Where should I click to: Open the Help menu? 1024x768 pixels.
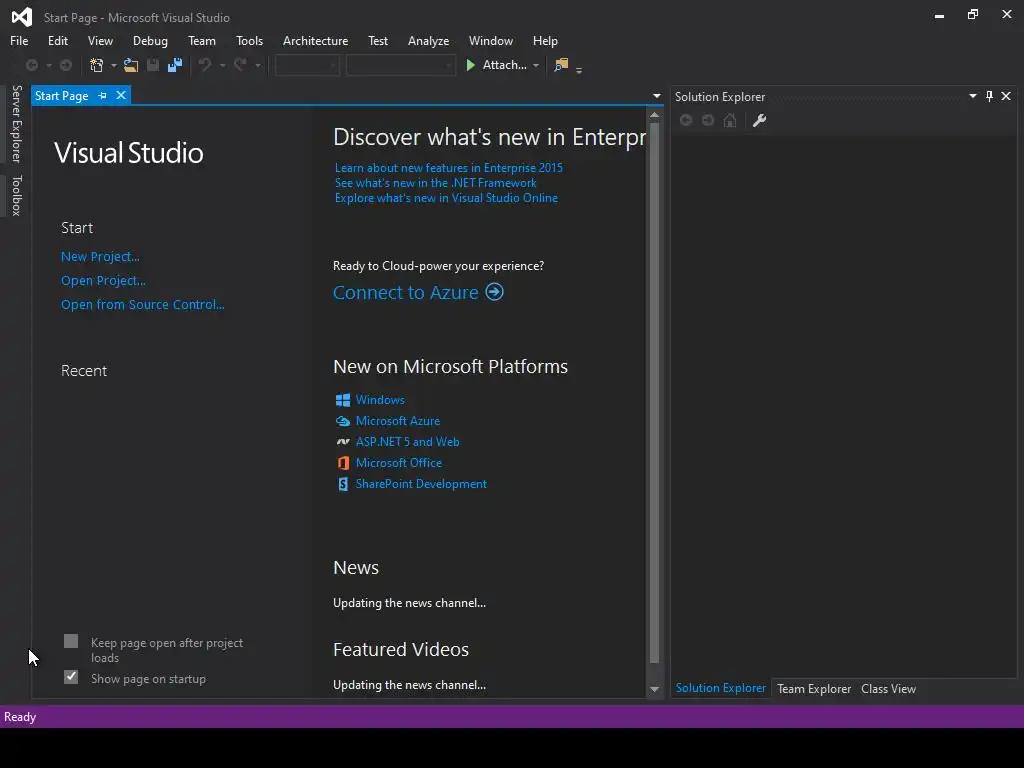[x=545, y=40]
